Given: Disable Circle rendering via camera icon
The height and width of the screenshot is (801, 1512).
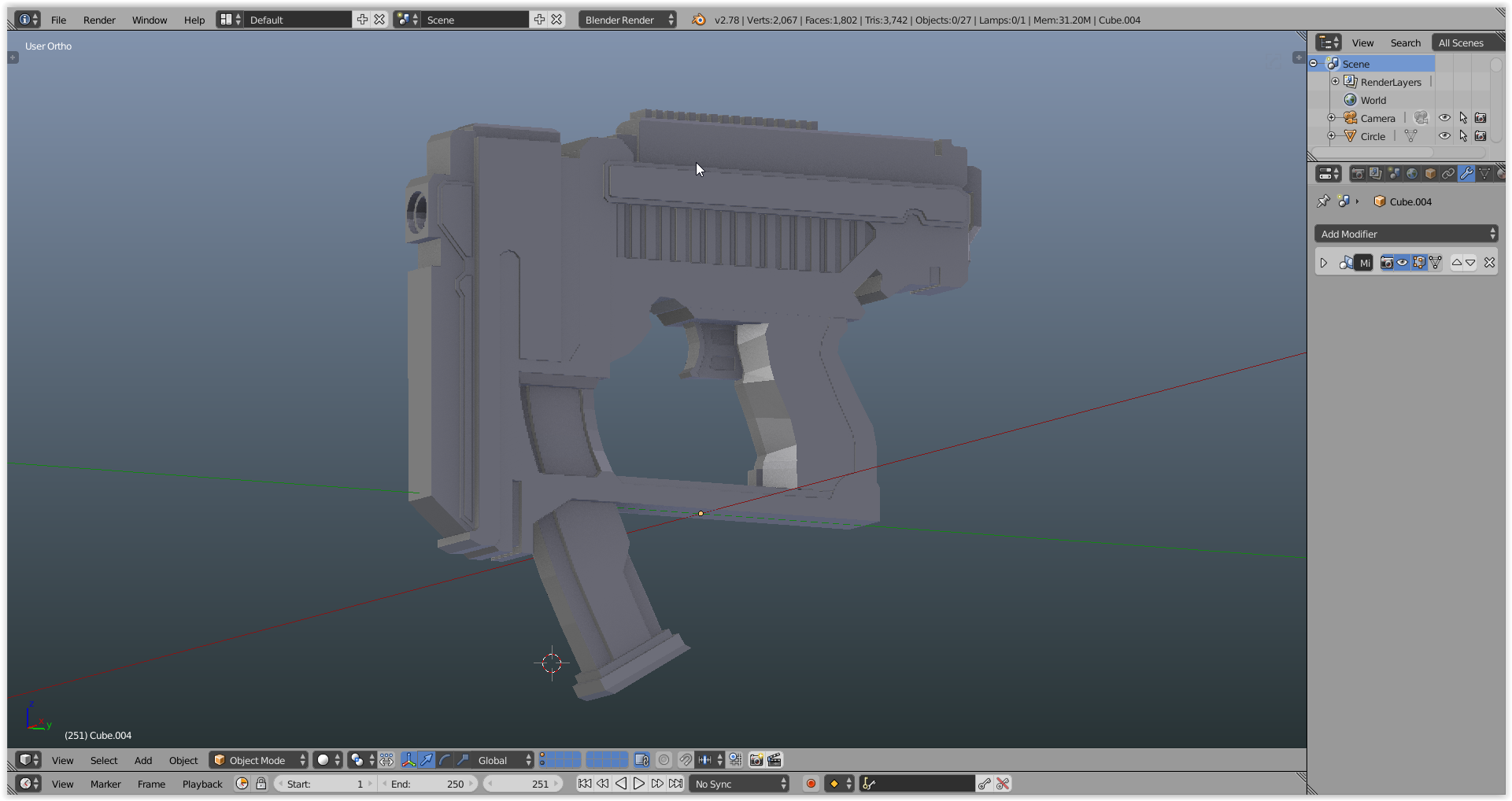Looking at the screenshot, I should tap(1481, 136).
